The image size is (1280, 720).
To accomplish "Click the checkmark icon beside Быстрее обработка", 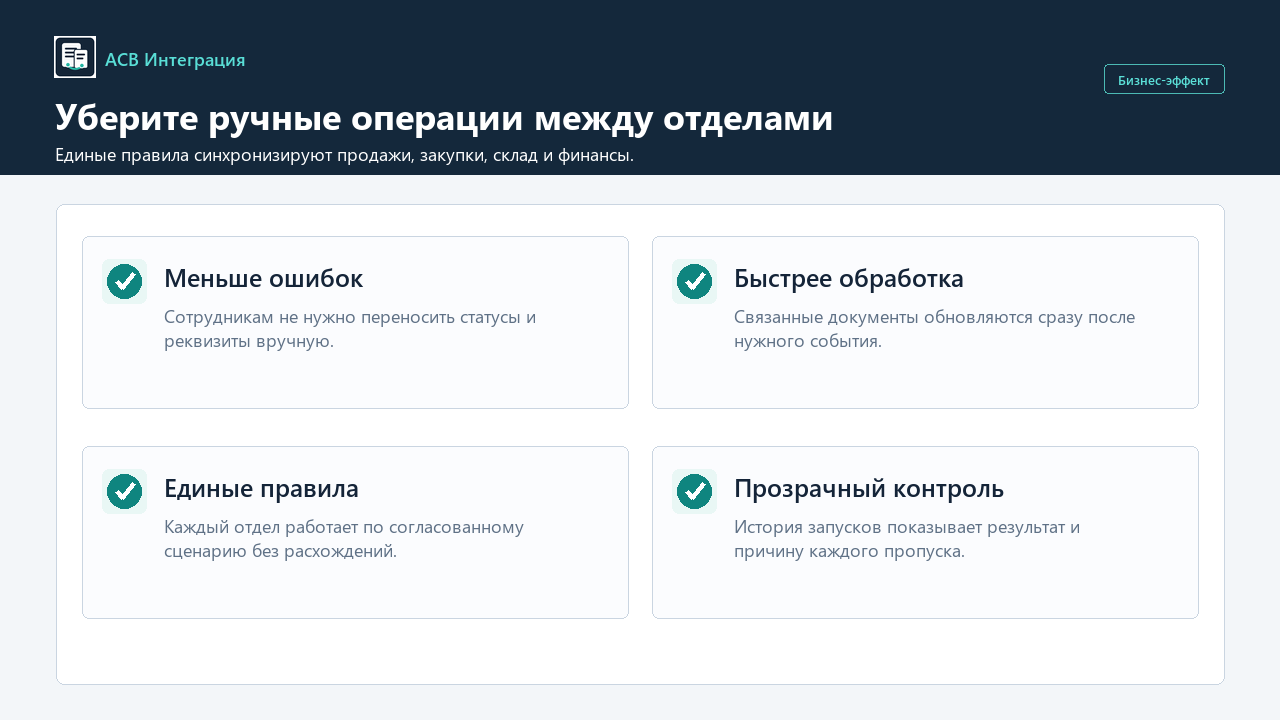I will click(695, 282).
